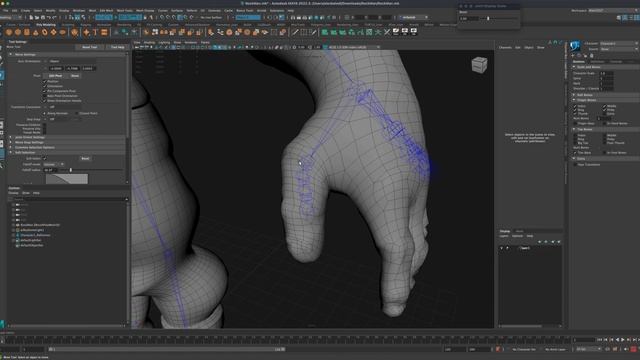Open the Mesh Tools menu
This screenshot has width=640, height=360.
pos(124,11)
